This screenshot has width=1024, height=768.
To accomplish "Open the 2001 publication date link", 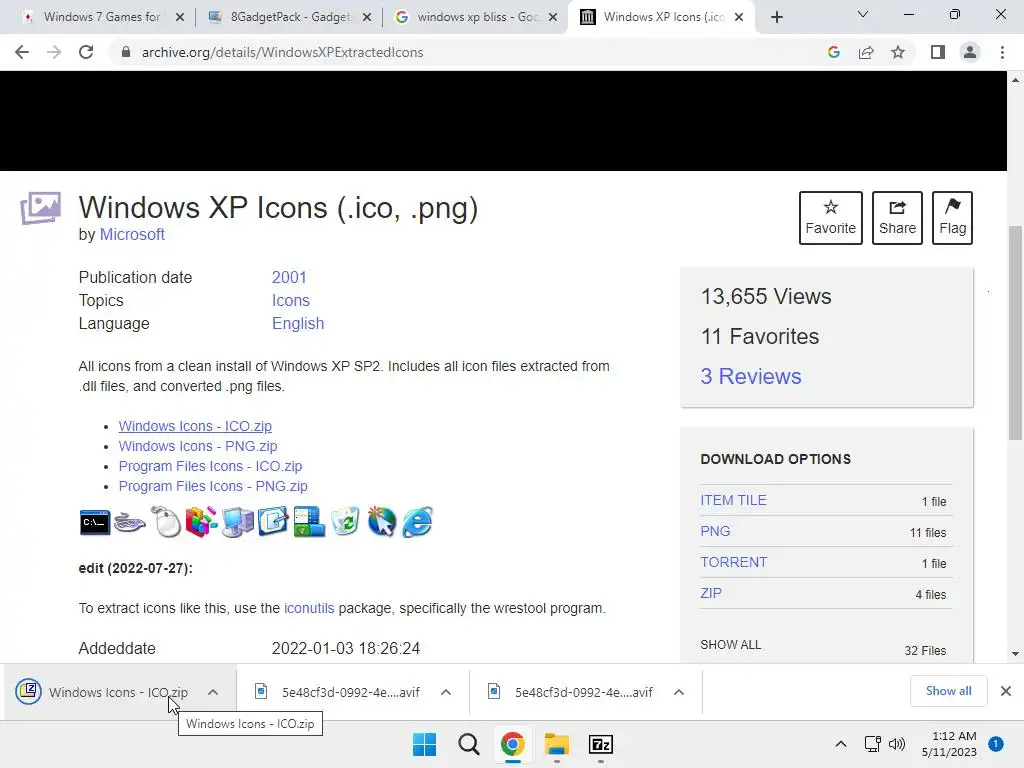I will pos(289,278).
